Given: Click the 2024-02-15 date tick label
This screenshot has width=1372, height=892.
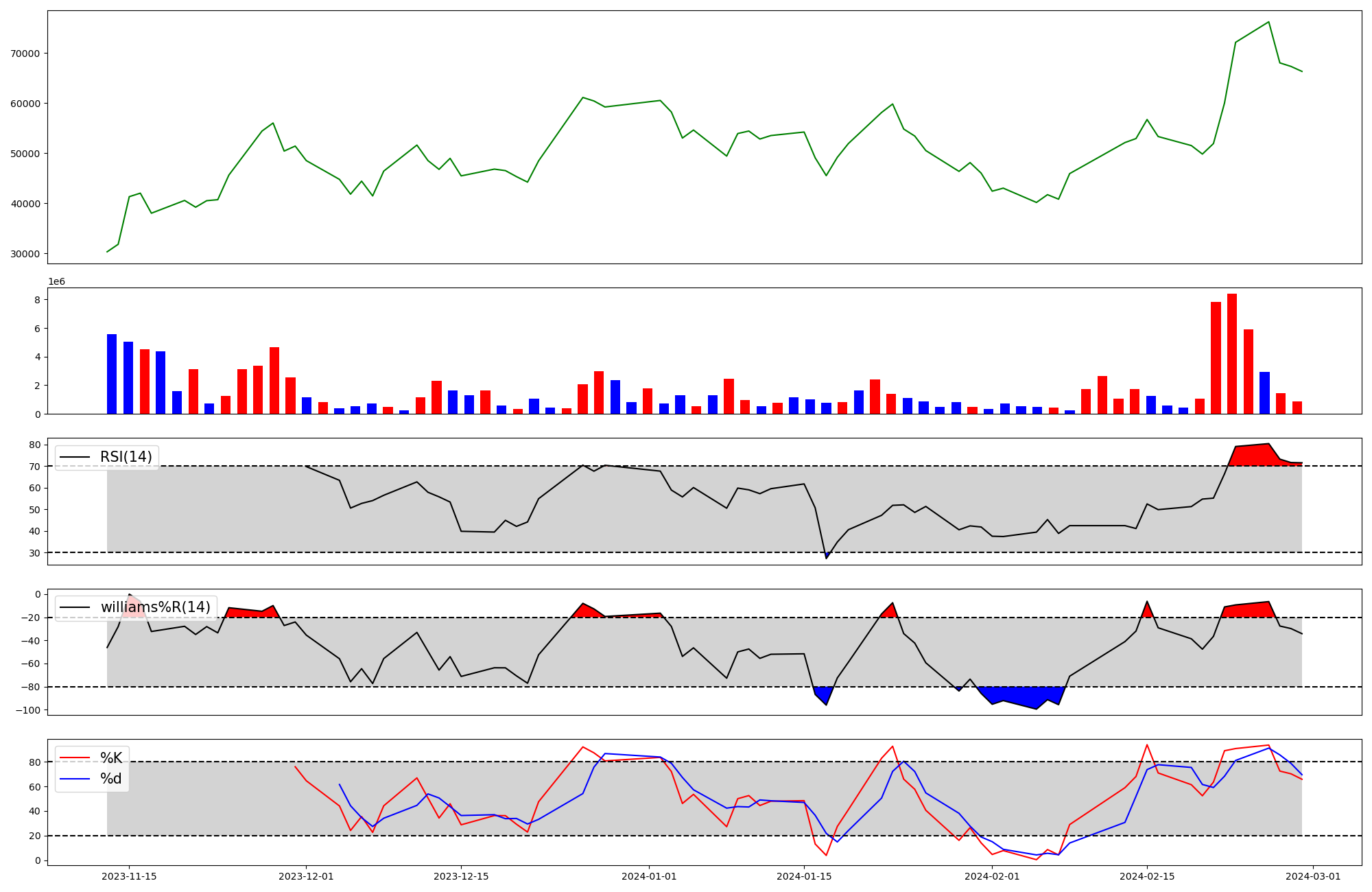Looking at the screenshot, I should coord(1147,877).
